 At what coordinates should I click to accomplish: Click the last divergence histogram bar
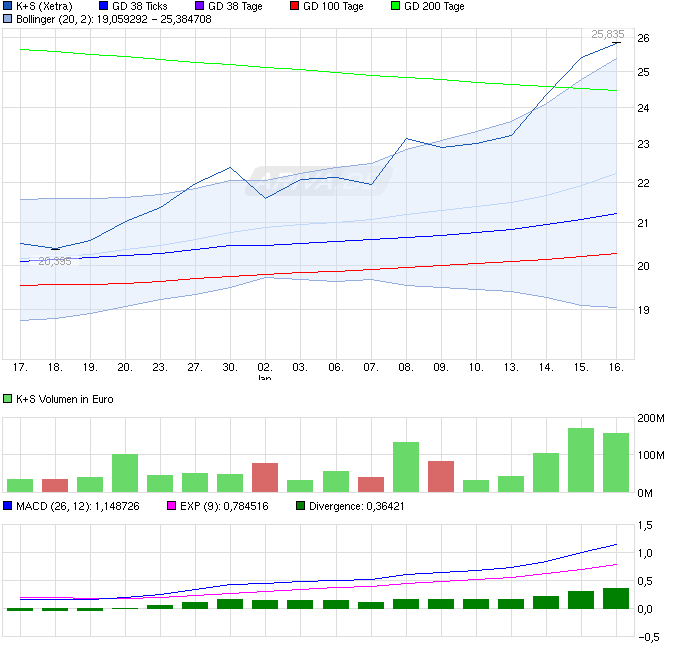[x=616, y=598]
